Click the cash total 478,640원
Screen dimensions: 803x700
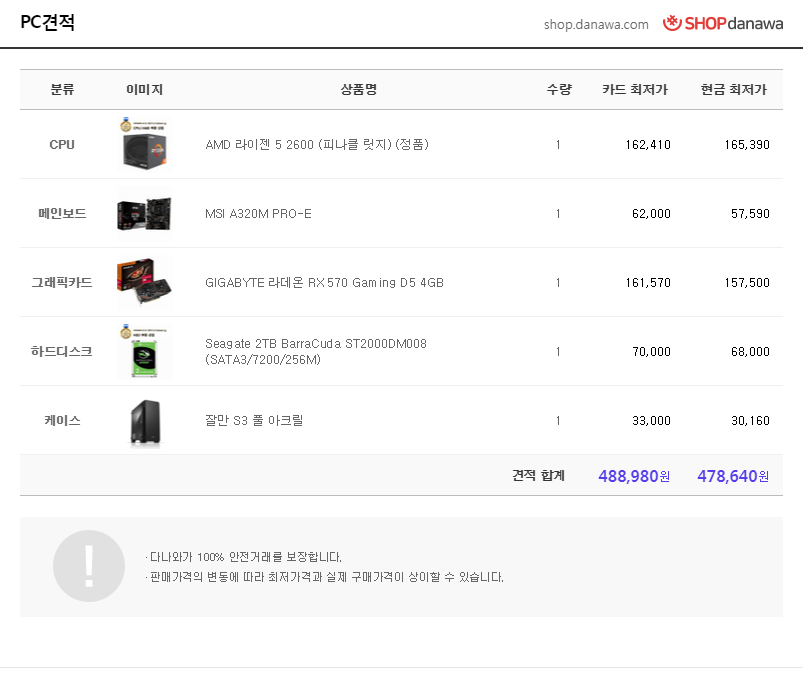(x=733, y=476)
